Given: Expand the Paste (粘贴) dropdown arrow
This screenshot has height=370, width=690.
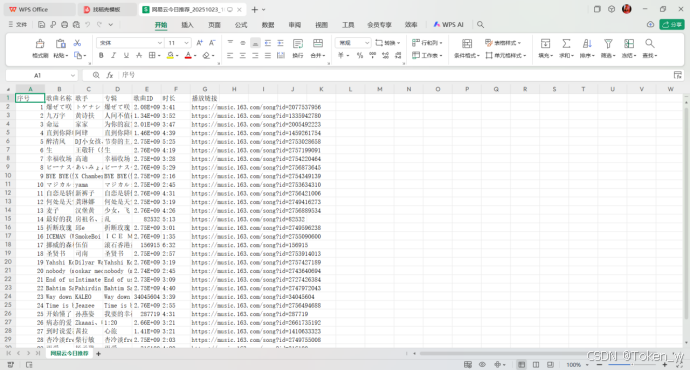Looking at the screenshot, I should (67, 56).
